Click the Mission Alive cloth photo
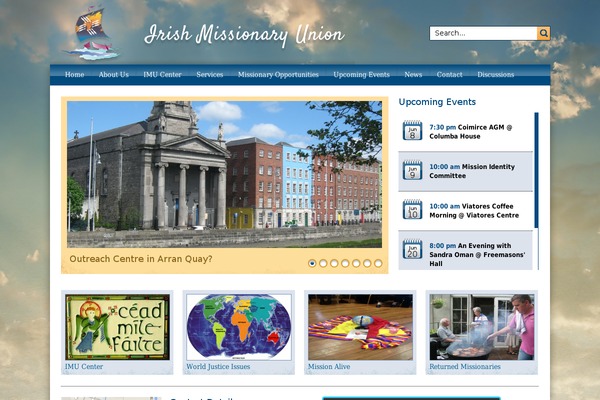The width and height of the screenshot is (600, 400). point(360,327)
